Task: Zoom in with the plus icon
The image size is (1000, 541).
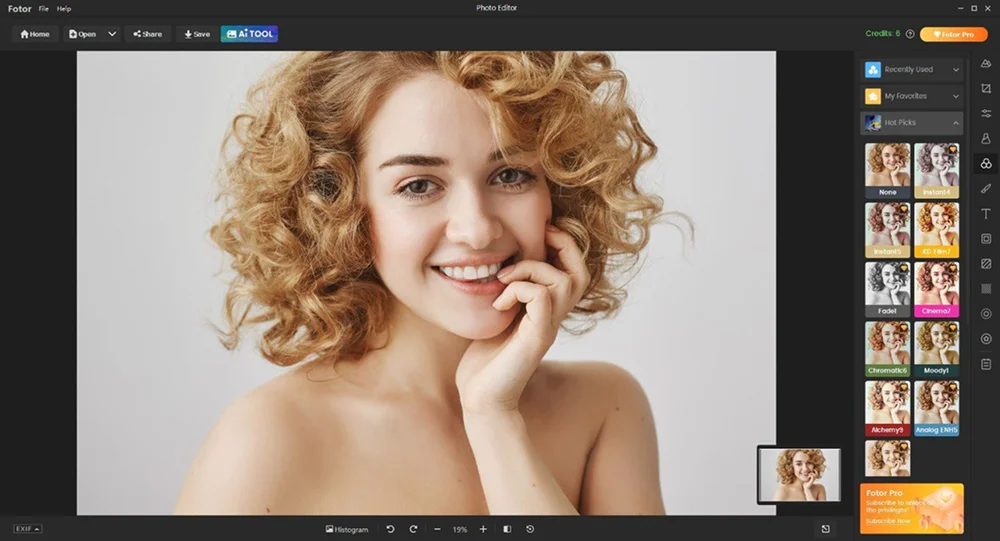Action: click(483, 529)
